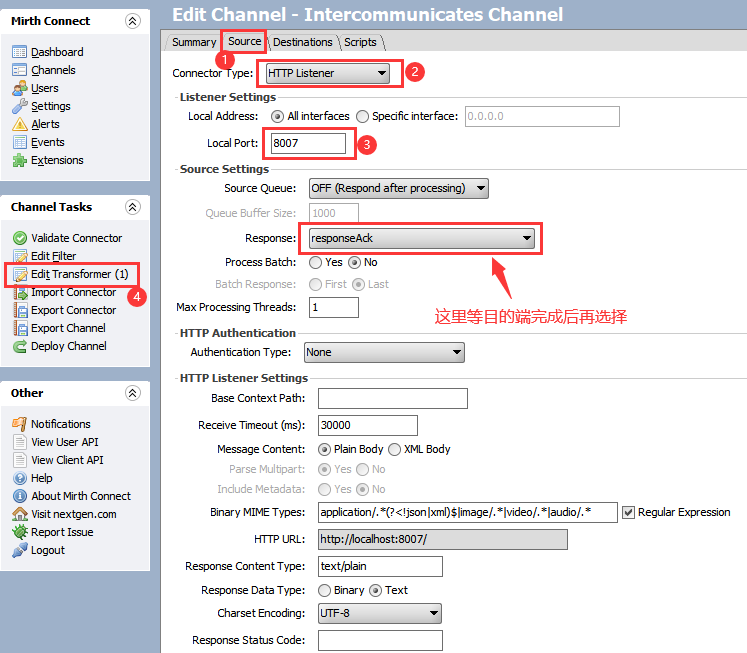Open the Dashboard icon in sidebar
The height and width of the screenshot is (653, 747).
20,52
